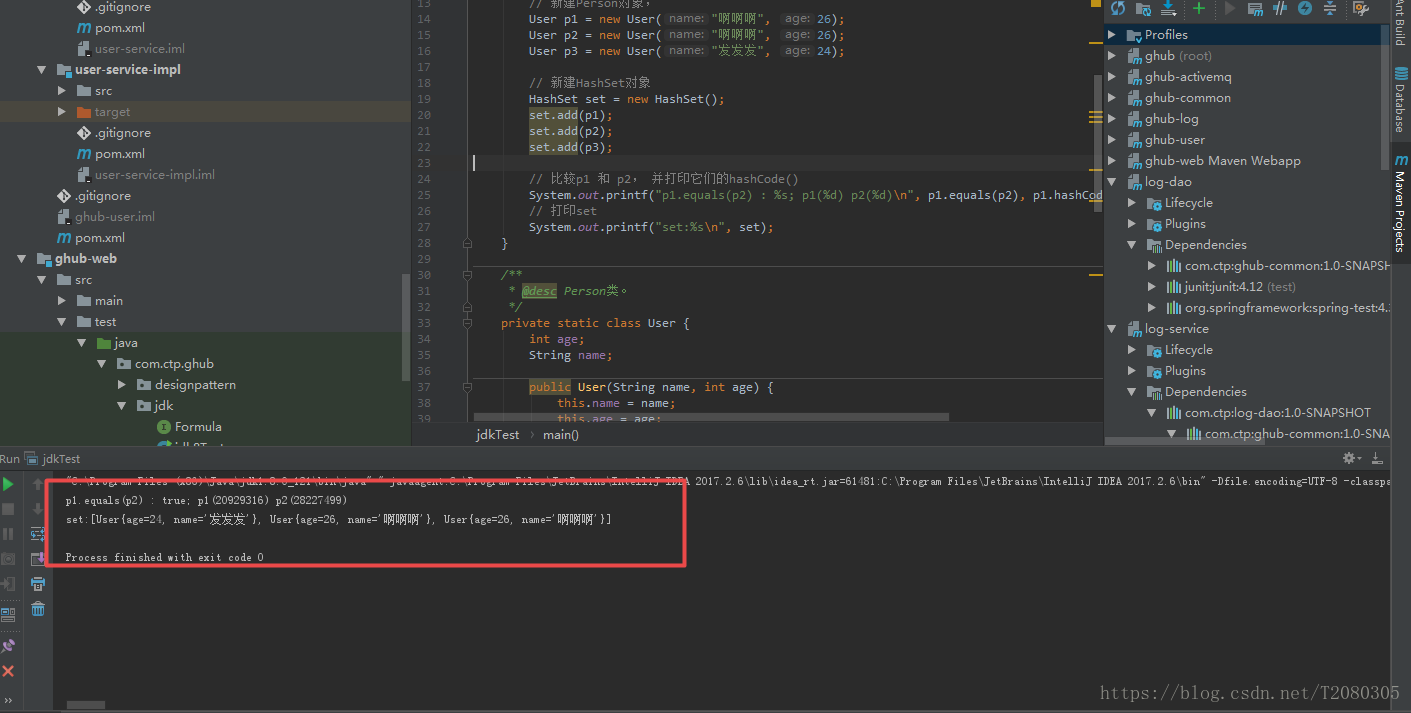
Task: Print console output
Action: coord(38,583)
